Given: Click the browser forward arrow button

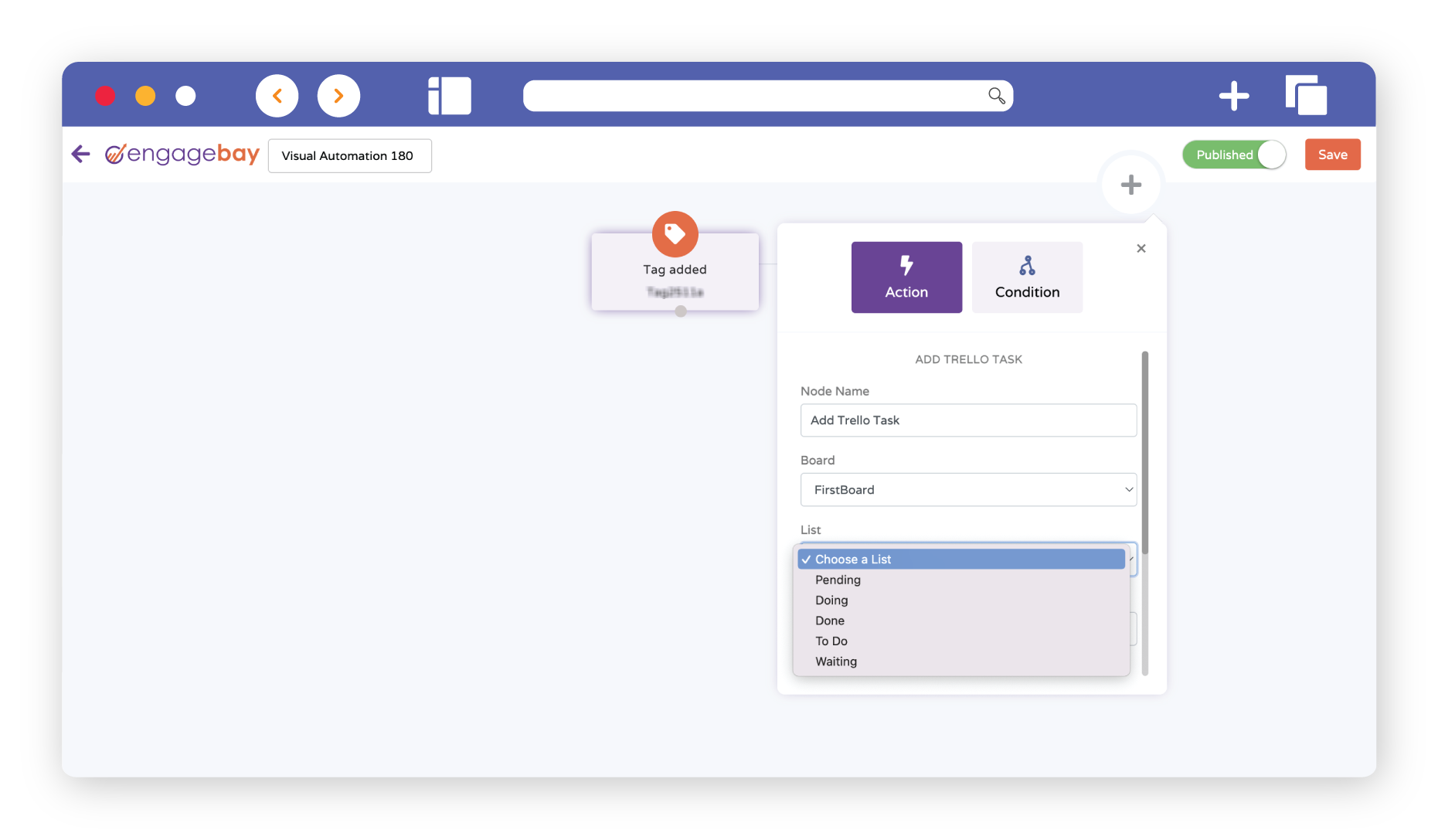Looking at the screenshot, I should pyautogui.click(x=338, y=96).
